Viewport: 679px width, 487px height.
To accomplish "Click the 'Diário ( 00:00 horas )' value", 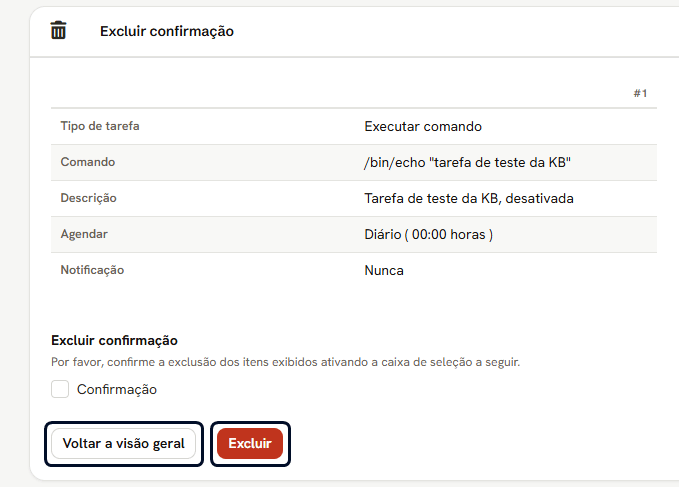I will 429,234.
